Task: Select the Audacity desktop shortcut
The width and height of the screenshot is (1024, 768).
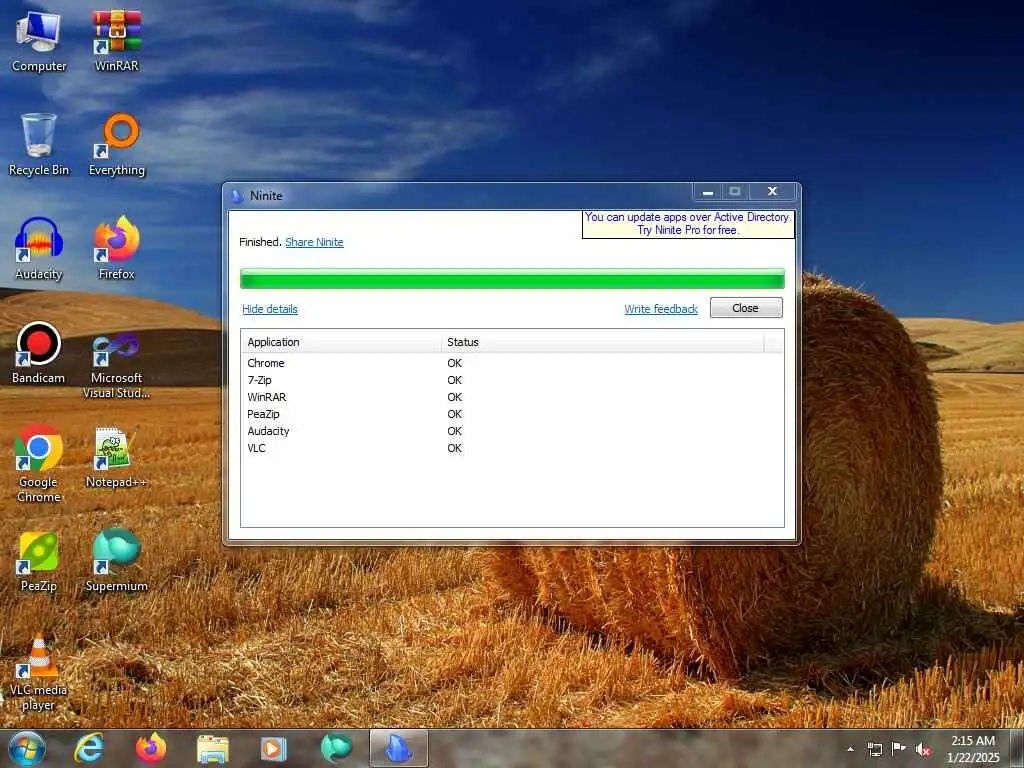Action: [x=39, y=249]
